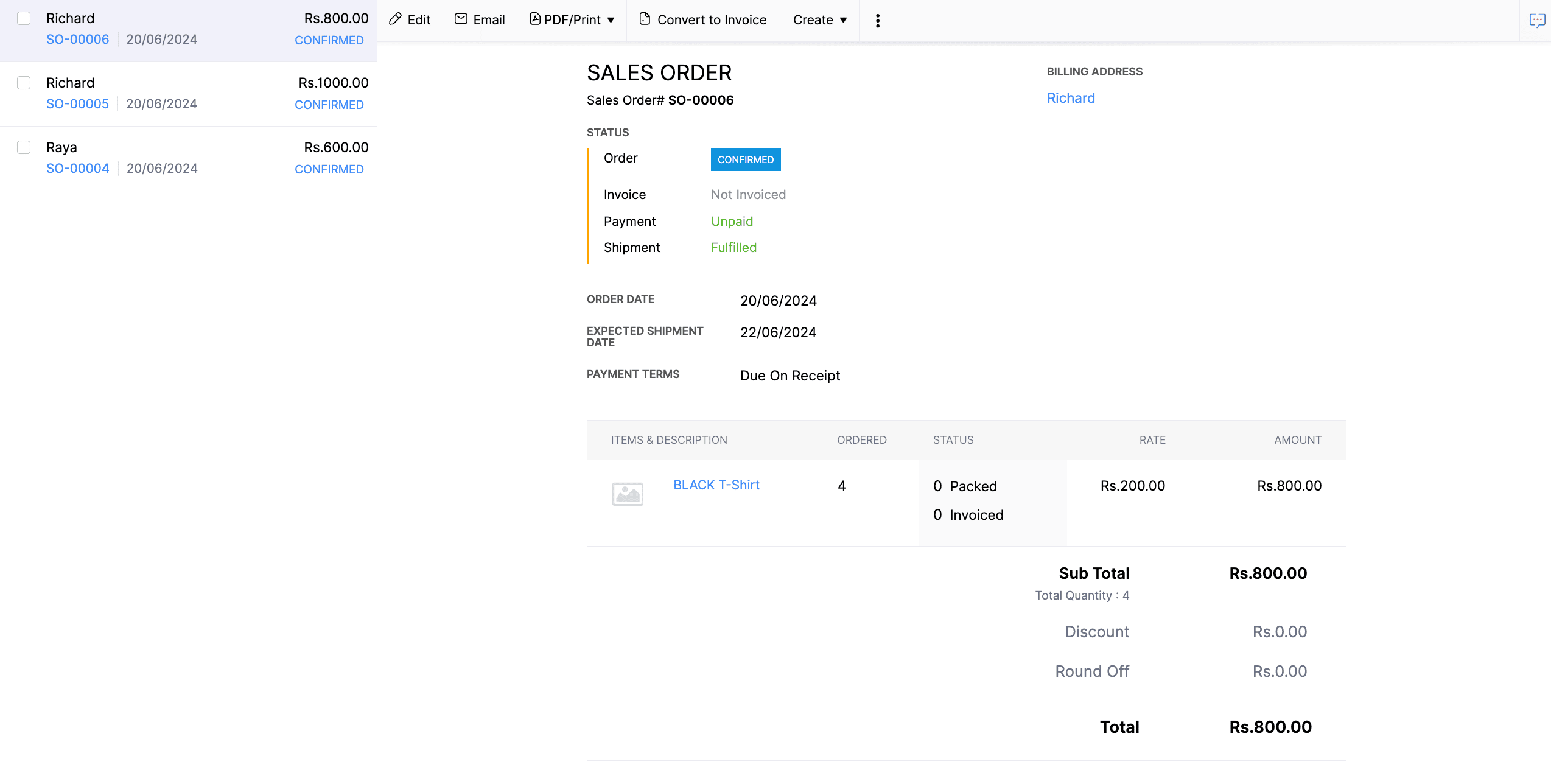Open sales order SO-00005 link
The width and height of the screenshot is (1551, 784).
[77, 104]
